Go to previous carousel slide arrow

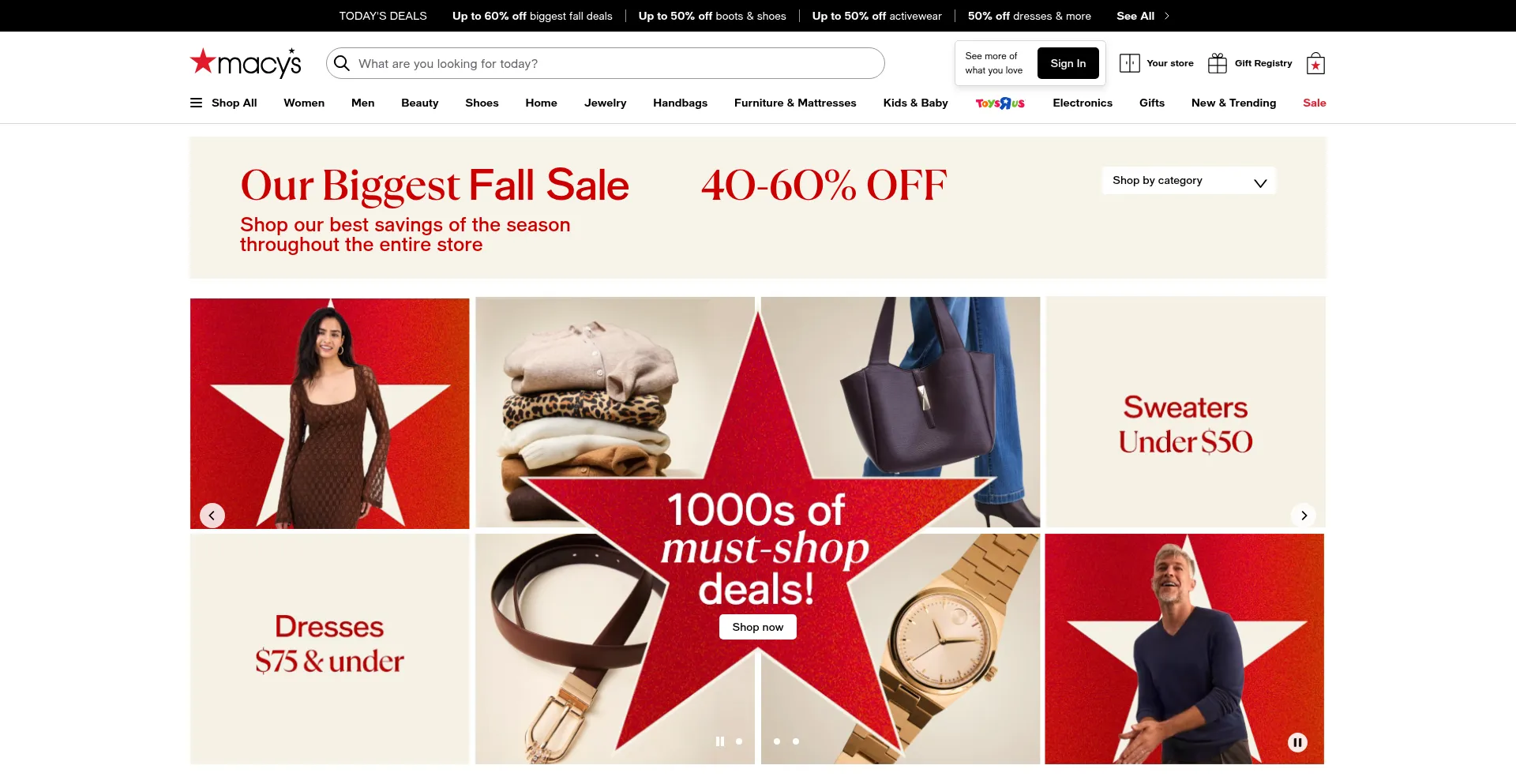212,516
